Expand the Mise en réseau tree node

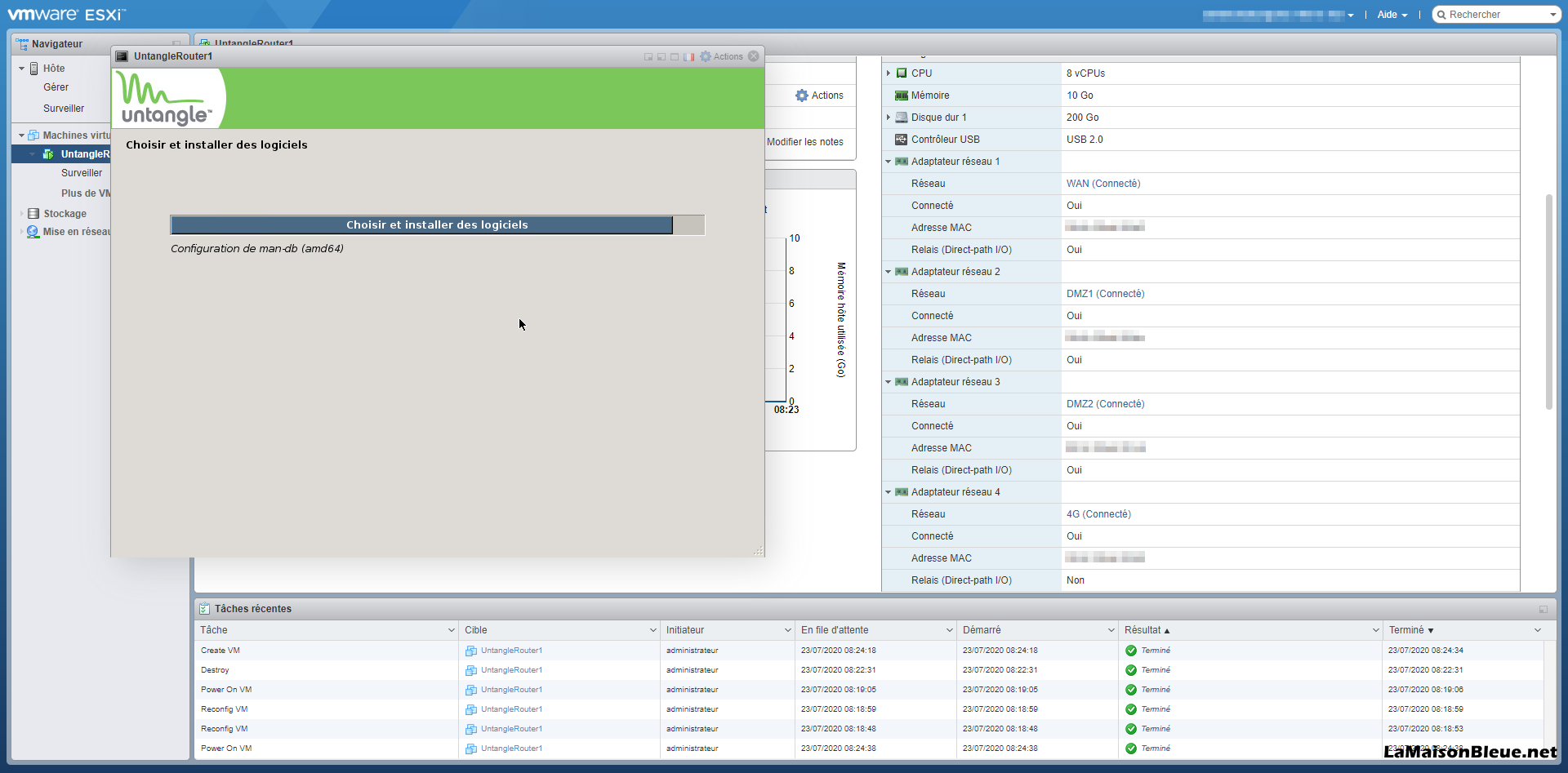[x=21, y=232]
